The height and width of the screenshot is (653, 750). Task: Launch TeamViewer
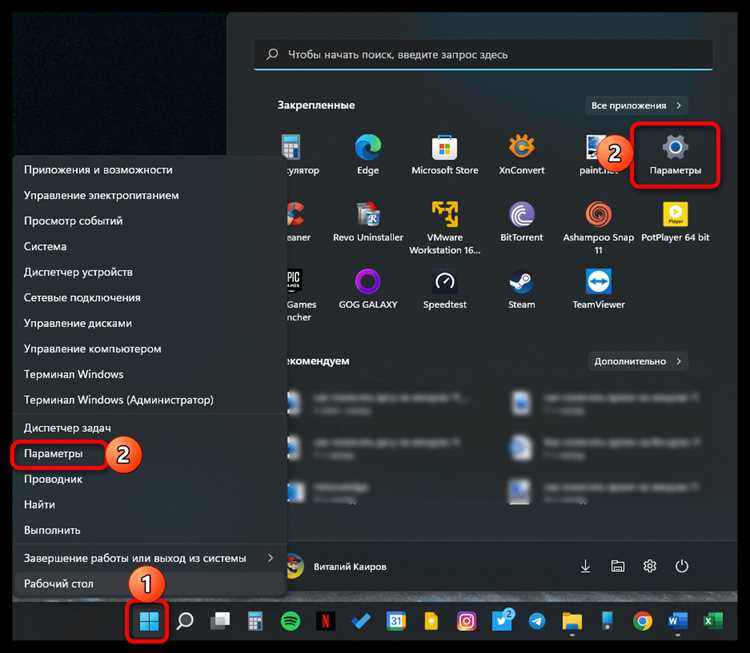tap(598, 288)
